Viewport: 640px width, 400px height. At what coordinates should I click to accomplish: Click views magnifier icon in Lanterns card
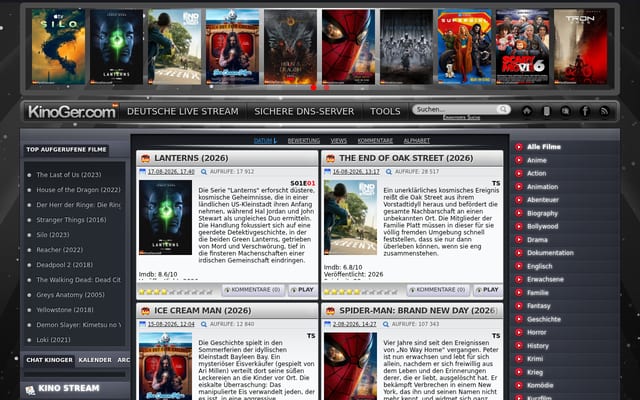[x=204, y=172]
